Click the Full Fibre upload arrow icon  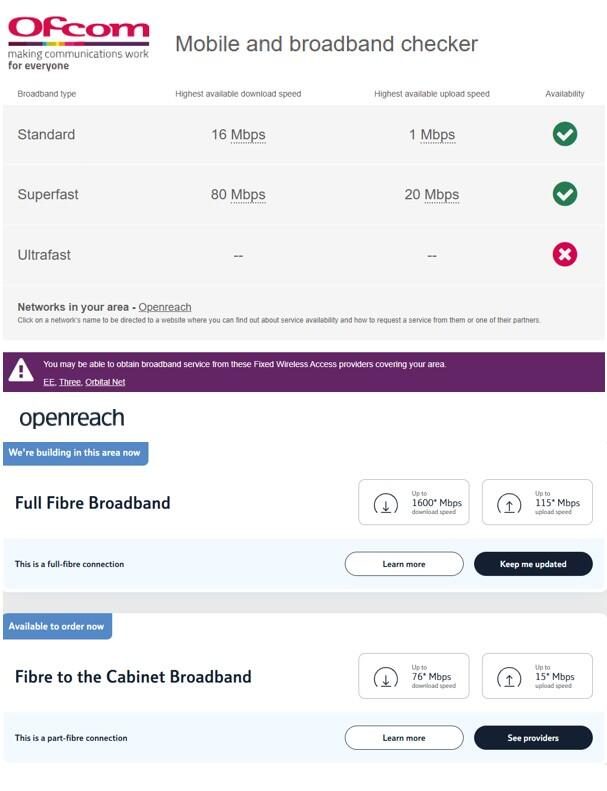pos(509,505)
